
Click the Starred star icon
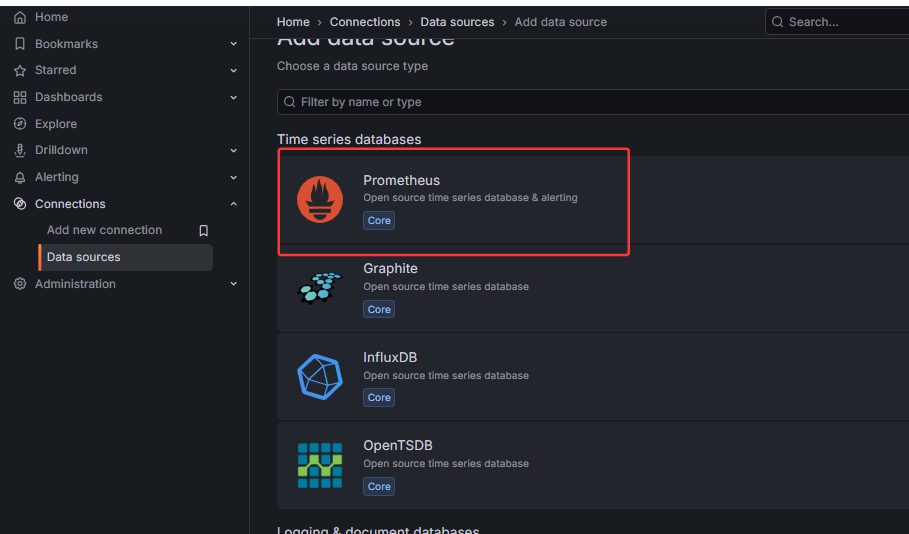(20, 71)
